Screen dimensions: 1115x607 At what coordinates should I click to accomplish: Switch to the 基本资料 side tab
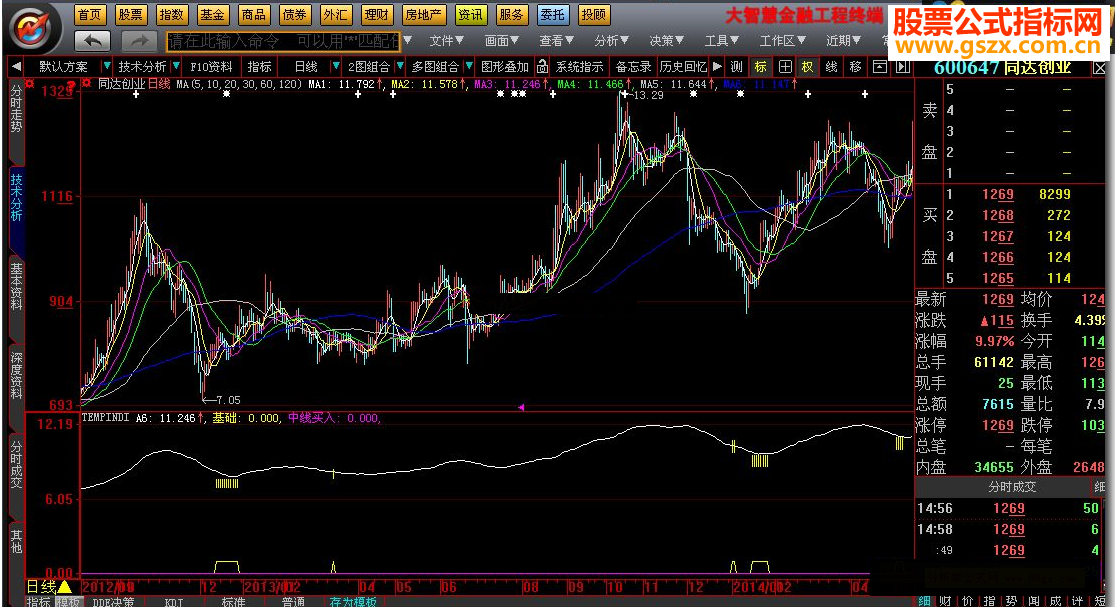(x=16, y=286)
